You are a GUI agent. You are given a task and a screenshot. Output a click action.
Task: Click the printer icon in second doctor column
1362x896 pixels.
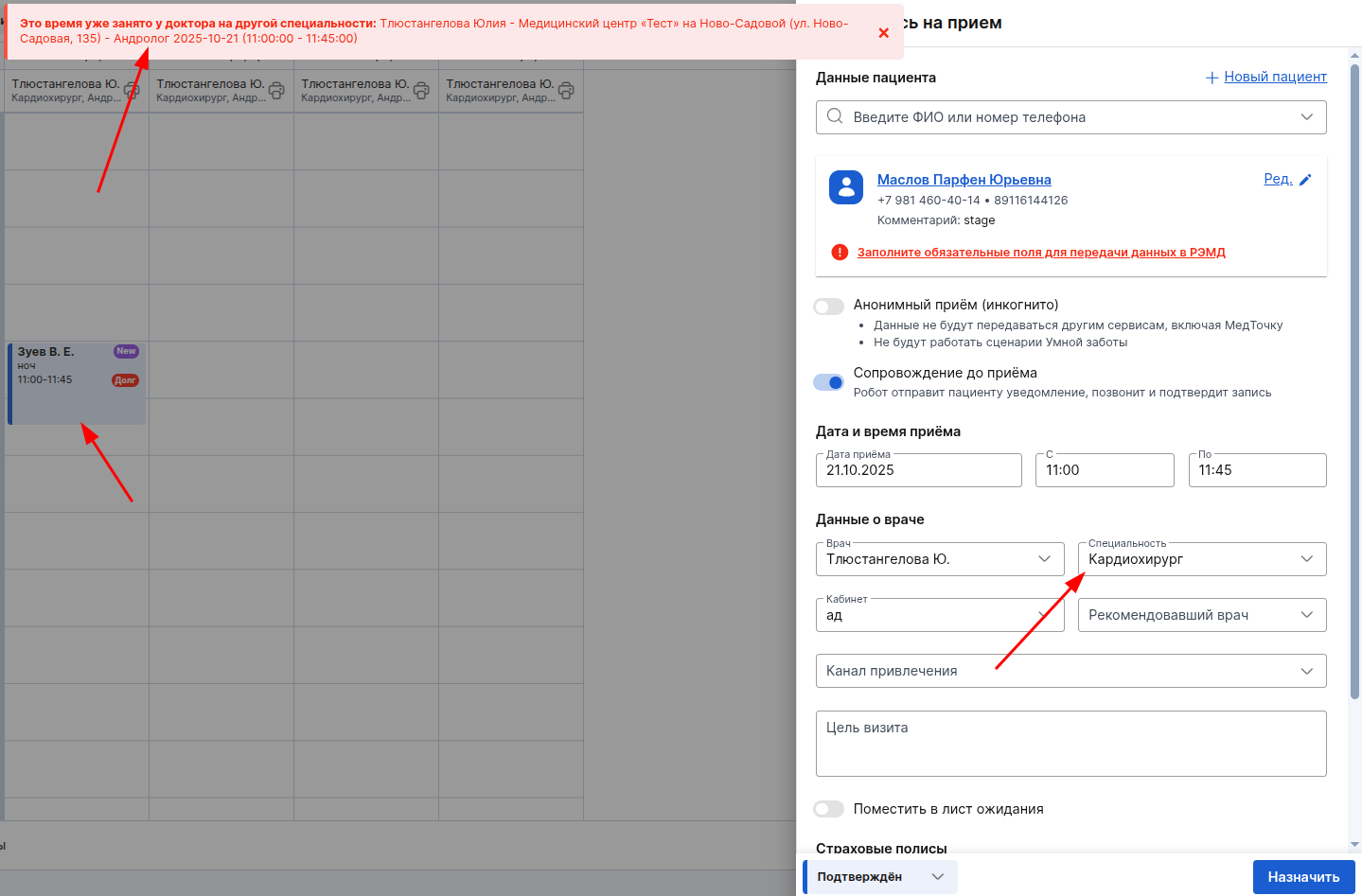(276, 91)
